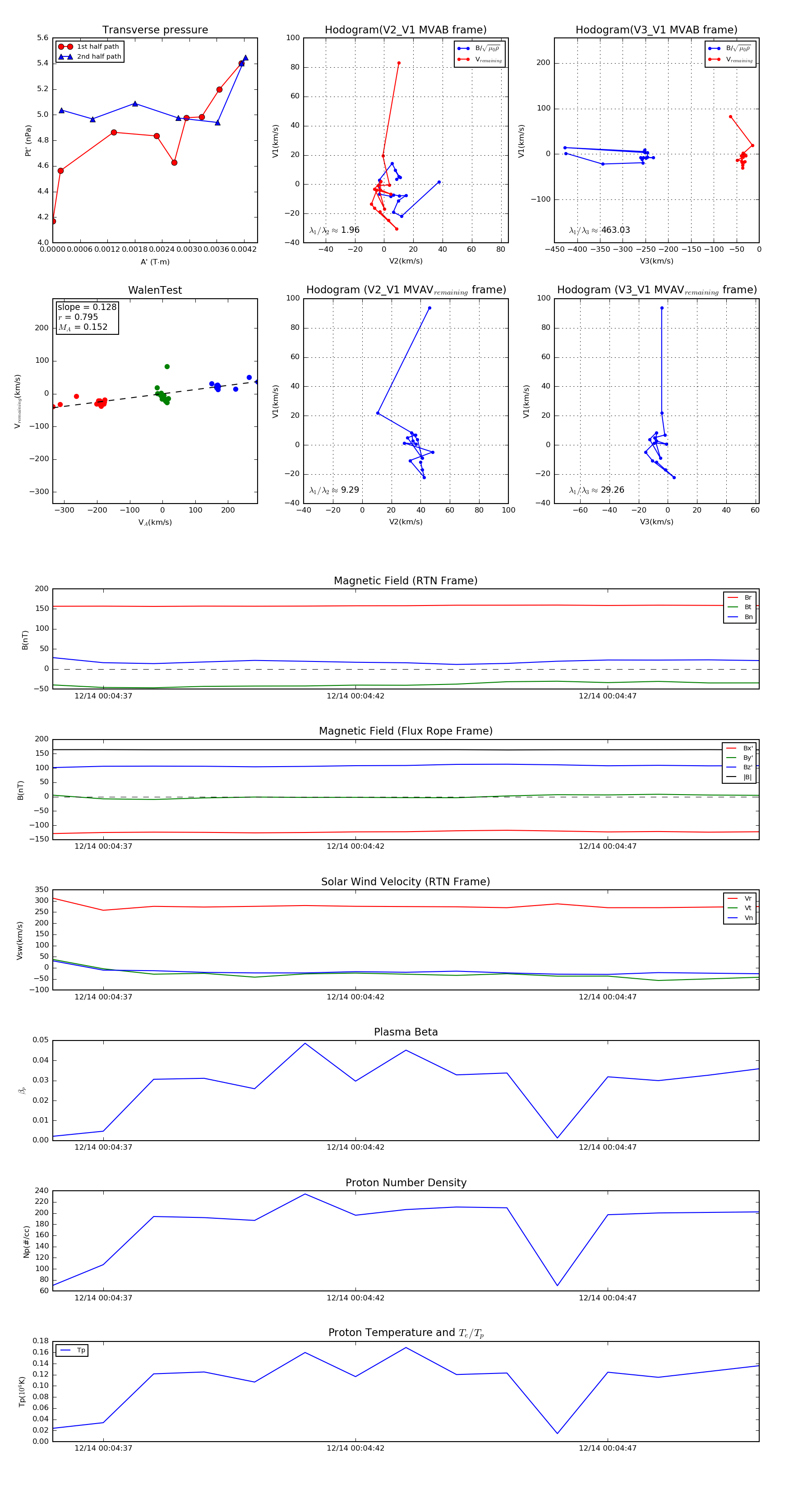Select the "Bz'" legend entry

740,767
